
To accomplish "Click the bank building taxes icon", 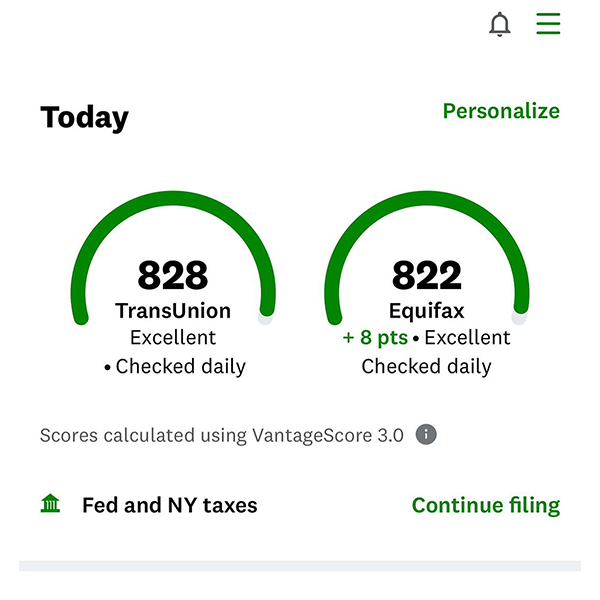I will tap(50, 503).
